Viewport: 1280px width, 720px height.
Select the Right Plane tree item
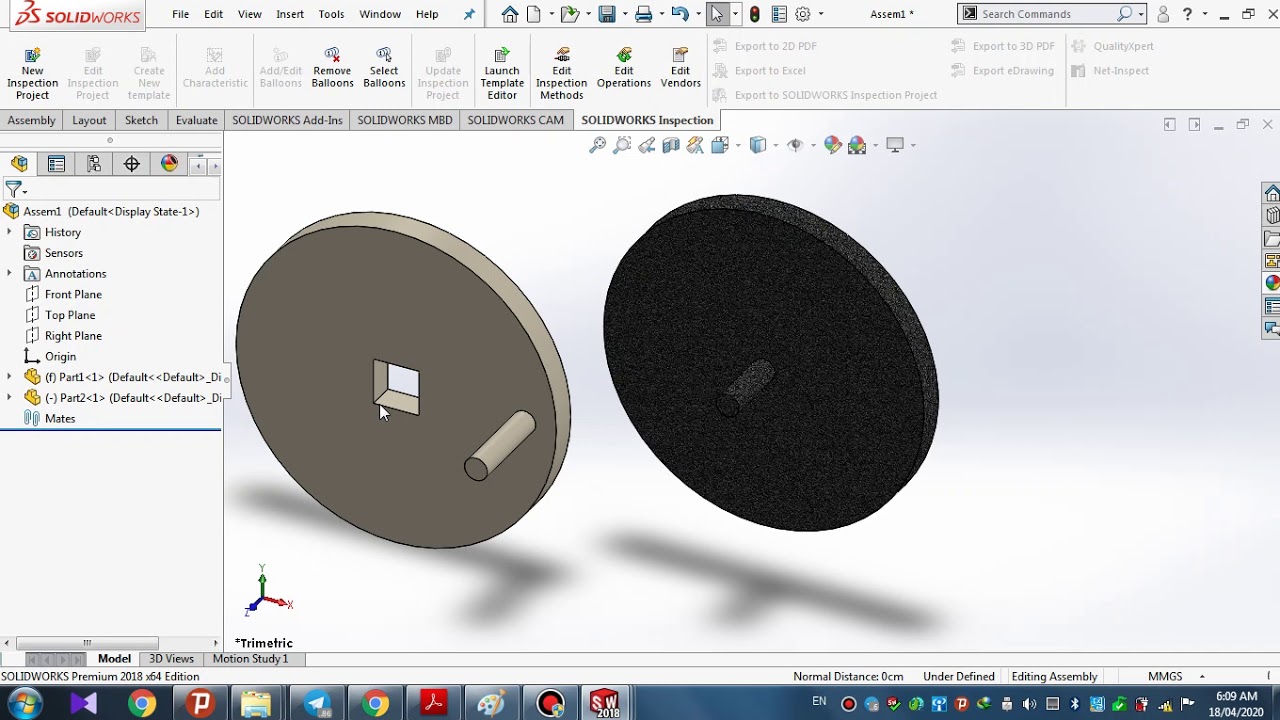pos(73,336)
